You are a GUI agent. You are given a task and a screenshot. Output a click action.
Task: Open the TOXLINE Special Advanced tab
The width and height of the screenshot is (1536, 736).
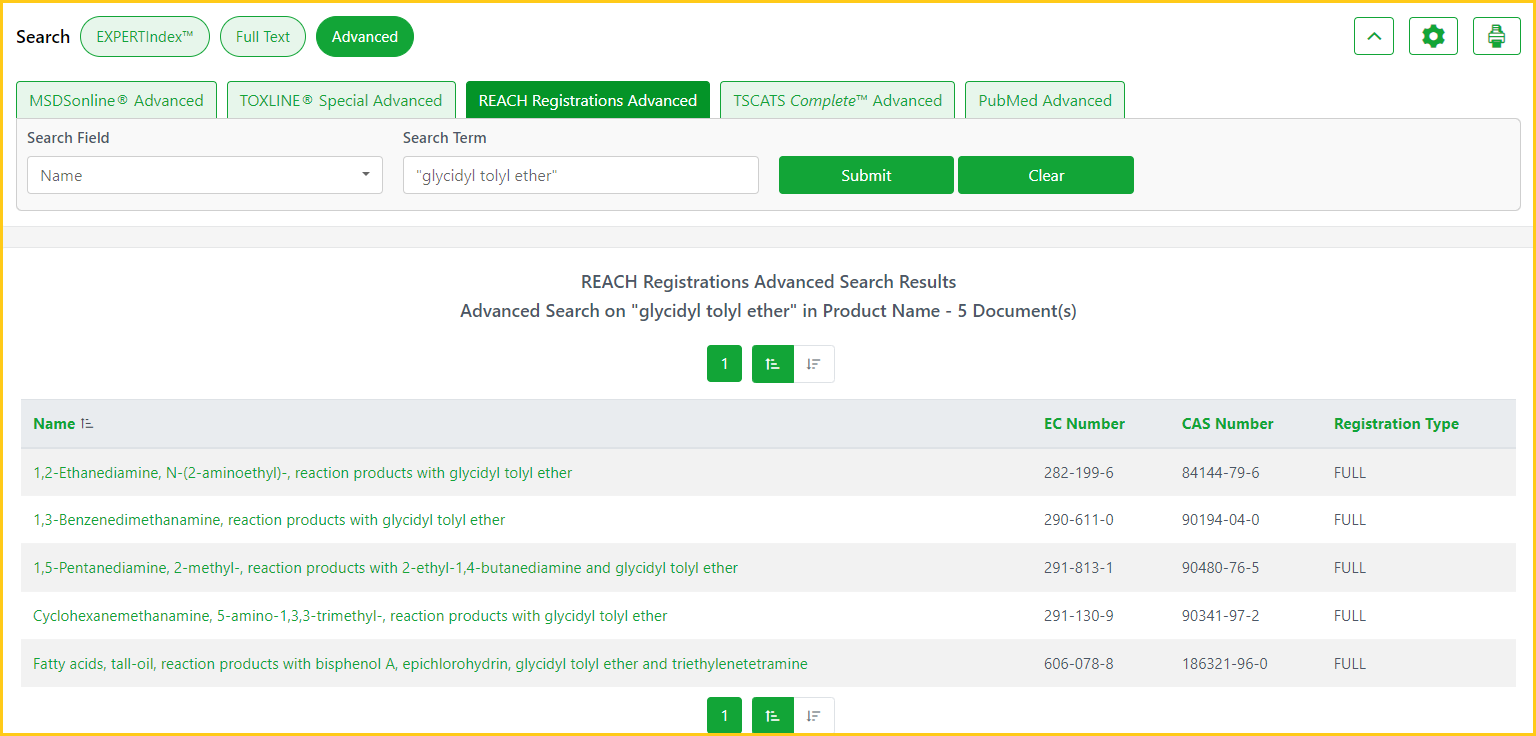pos(340,100)
